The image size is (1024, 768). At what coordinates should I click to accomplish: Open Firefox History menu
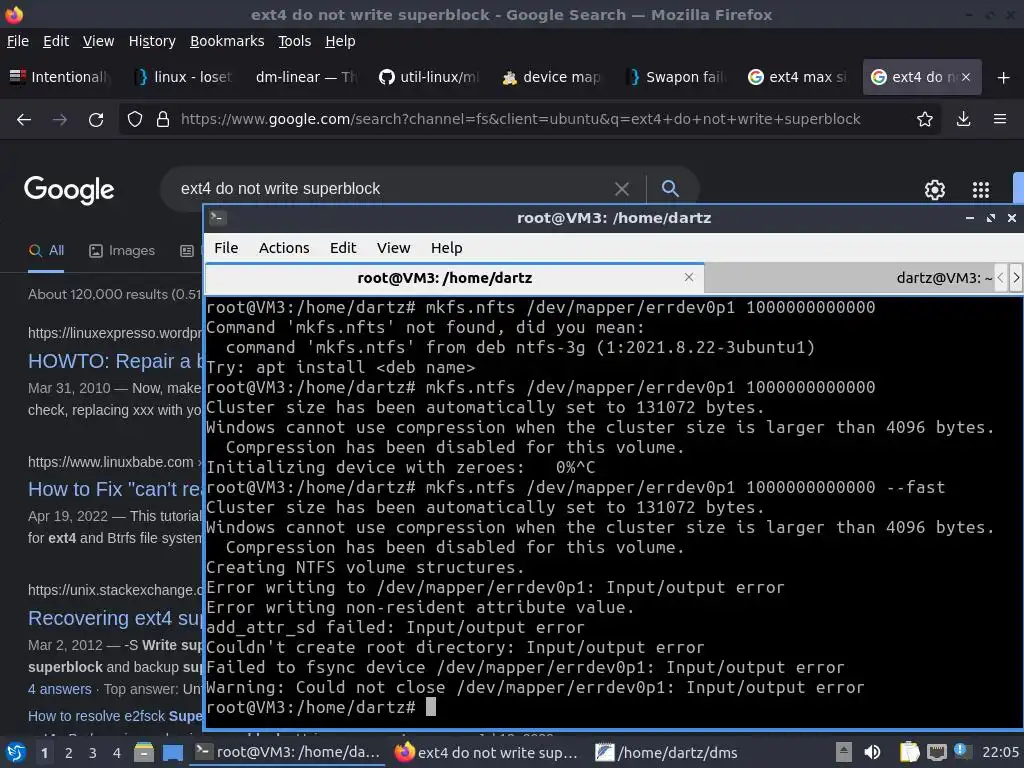pyautogui.click(x=152, y=41)
